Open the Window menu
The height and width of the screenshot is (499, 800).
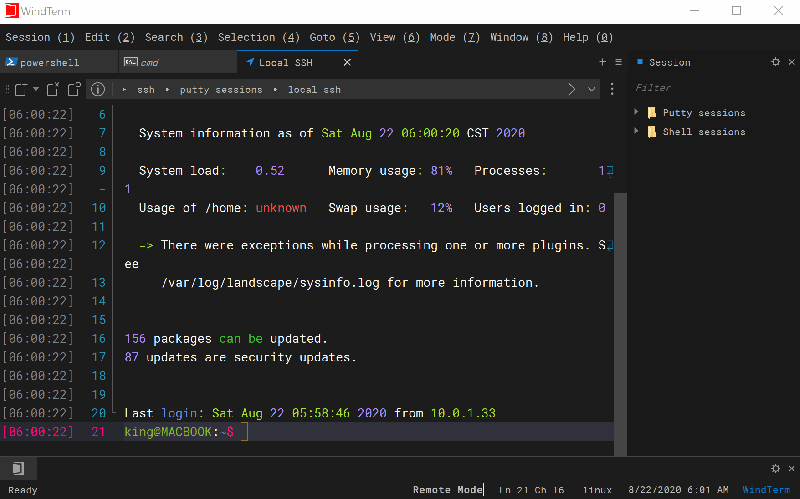click(x=521, y=37)
